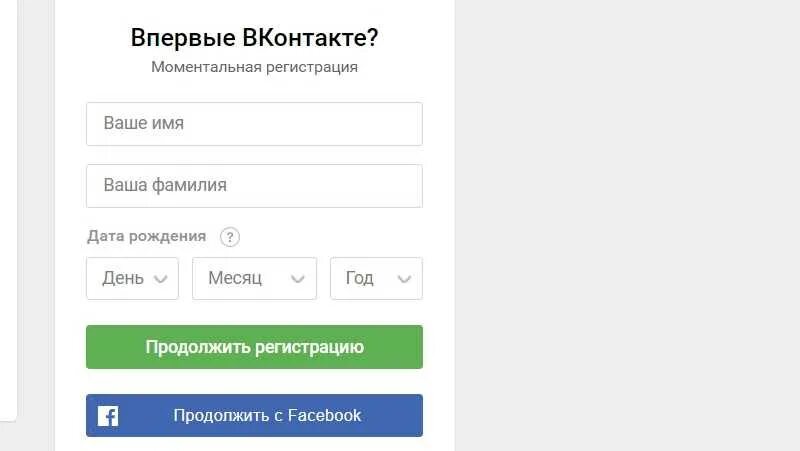Expand the Год year dropdown

click(377, 279)
